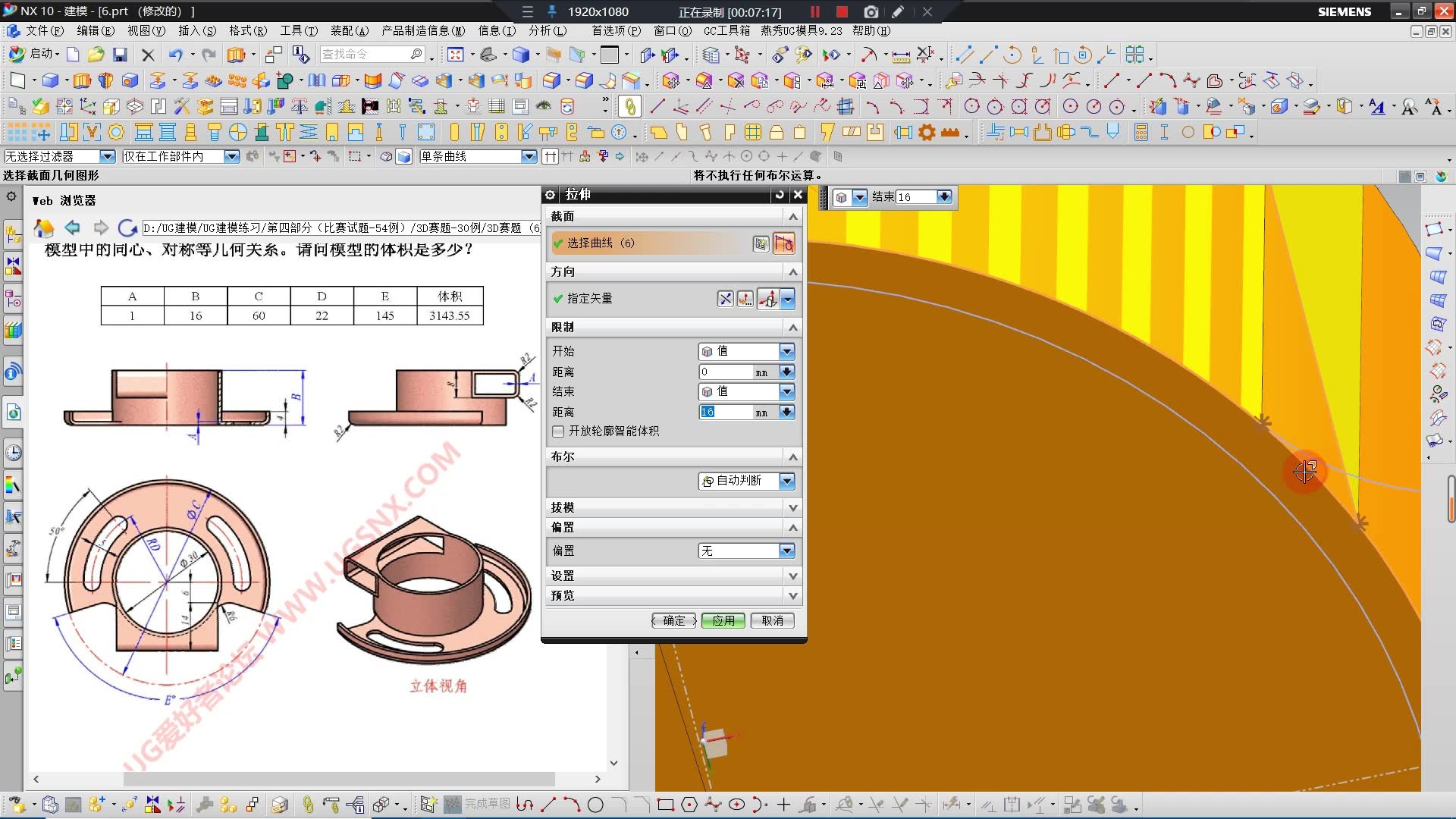Click the refresh icon in Web browser panel
Viewport: 1456px width, 819px height.
tap(127, 227)
